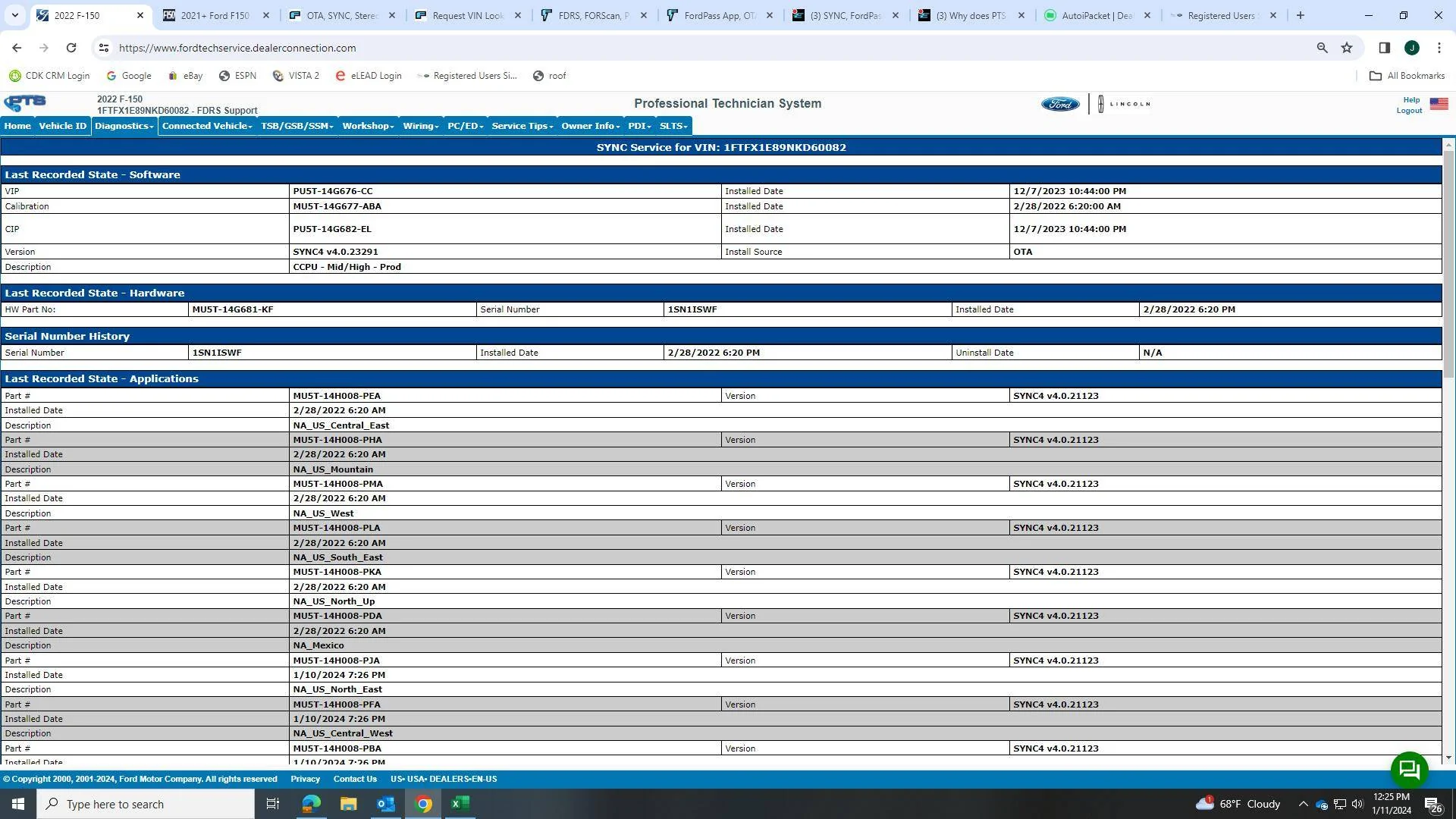Go to the Home menu item
The image size is (1456, 819).
pos(17,126)
